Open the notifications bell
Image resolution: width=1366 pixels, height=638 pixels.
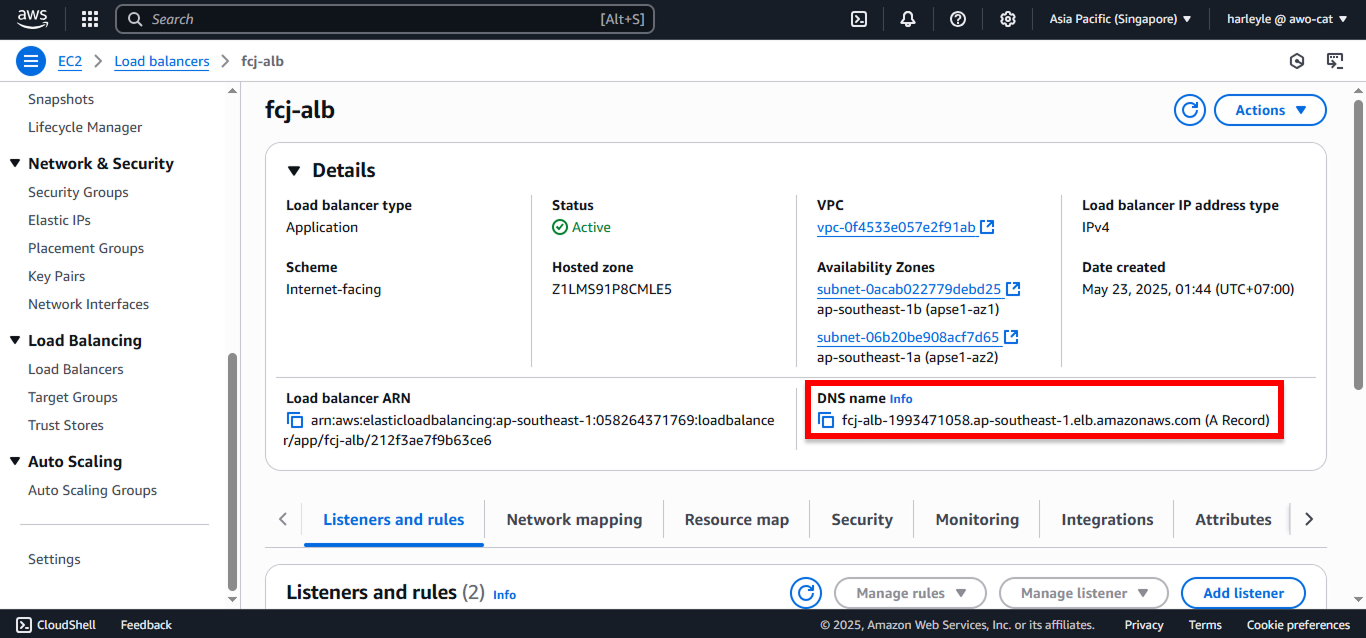pyautogui.click(x=908, y=19)
